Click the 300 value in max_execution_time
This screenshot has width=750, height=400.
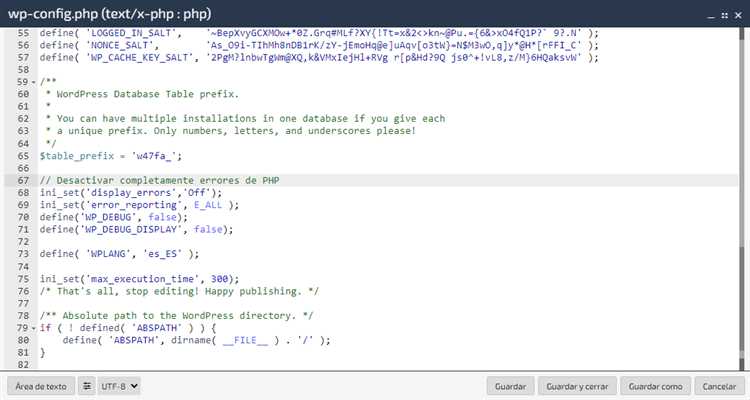[x=219, y=279]
